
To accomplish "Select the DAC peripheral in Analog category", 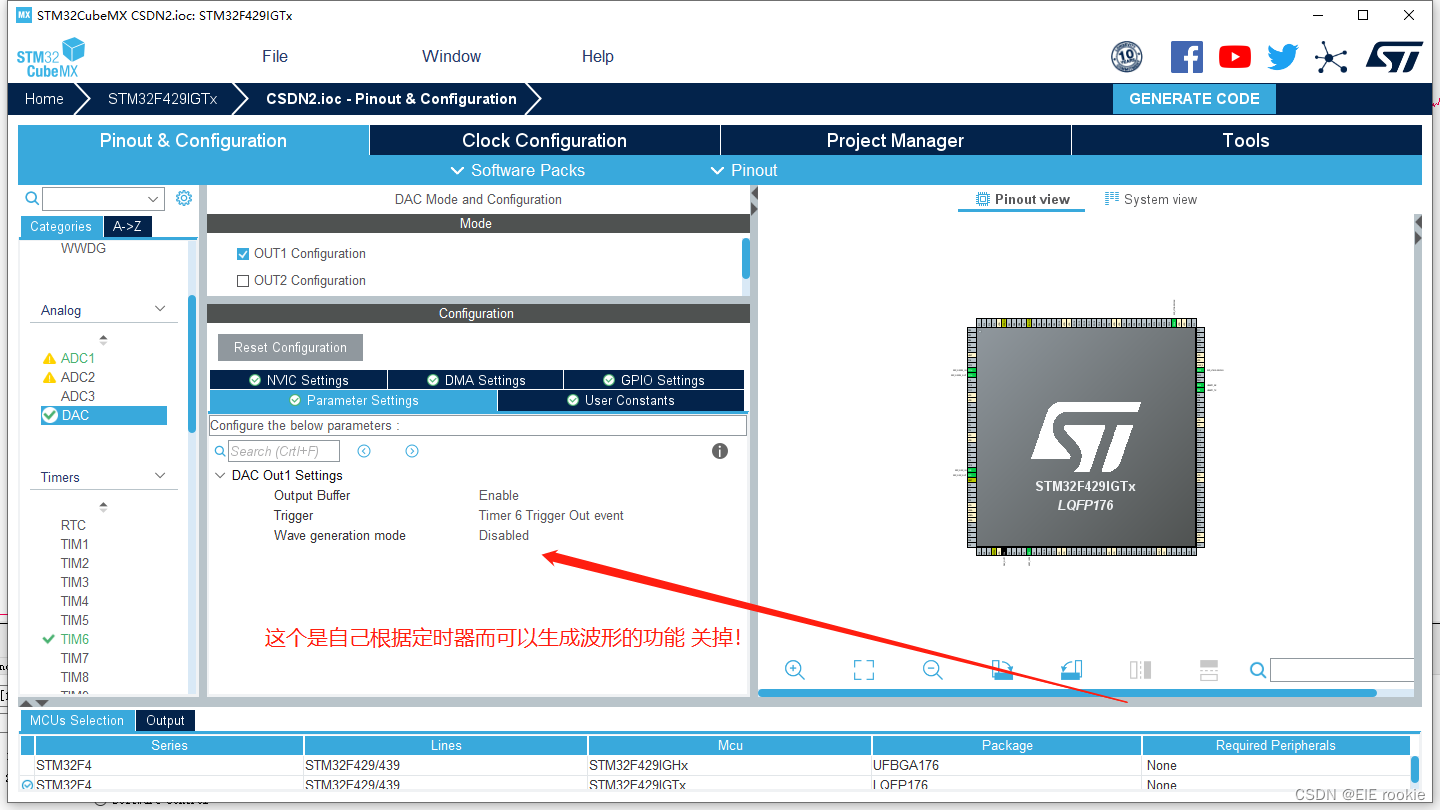I will point(103,414).
